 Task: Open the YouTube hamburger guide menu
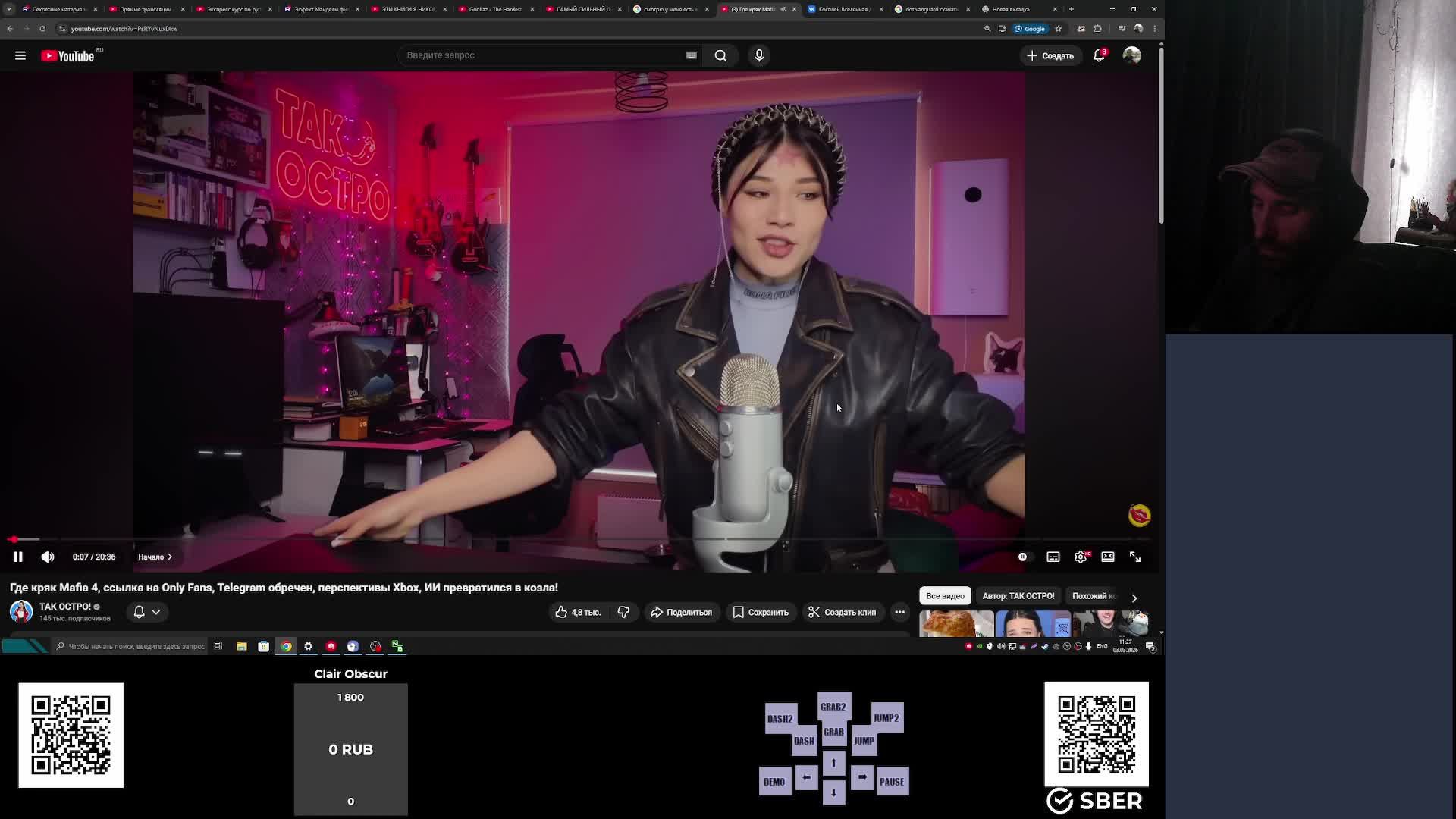pyautogui.click(x=20, y=55)
